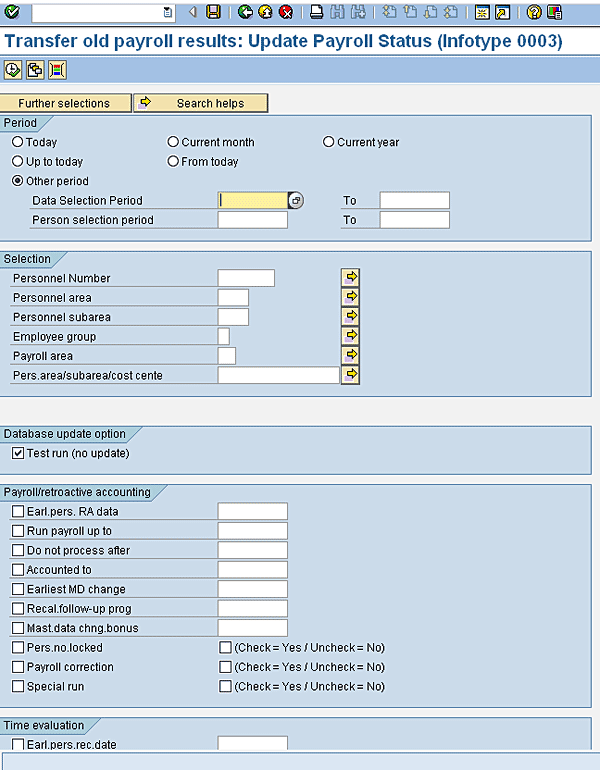This screenshot has width=600, height=770.
Task: Select the Current month radio button
Action: 173,142
